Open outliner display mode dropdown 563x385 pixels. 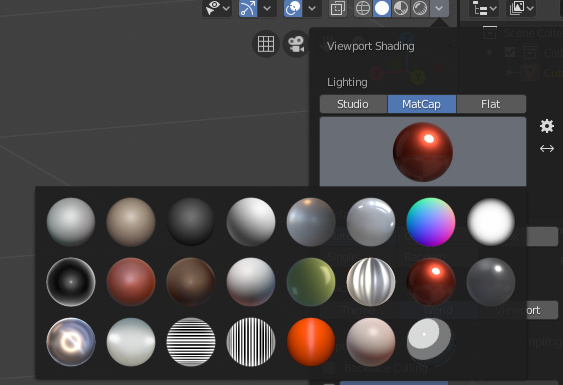(521, 8)
